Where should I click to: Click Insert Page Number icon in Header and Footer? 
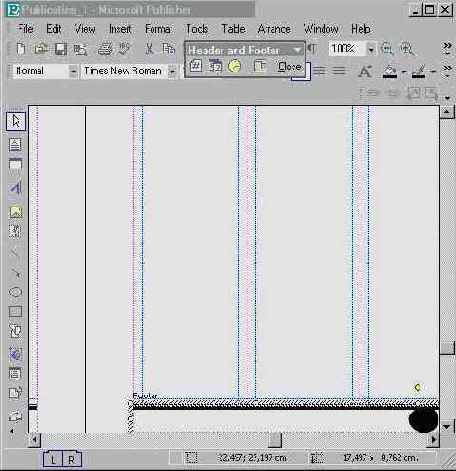[196, 66]
